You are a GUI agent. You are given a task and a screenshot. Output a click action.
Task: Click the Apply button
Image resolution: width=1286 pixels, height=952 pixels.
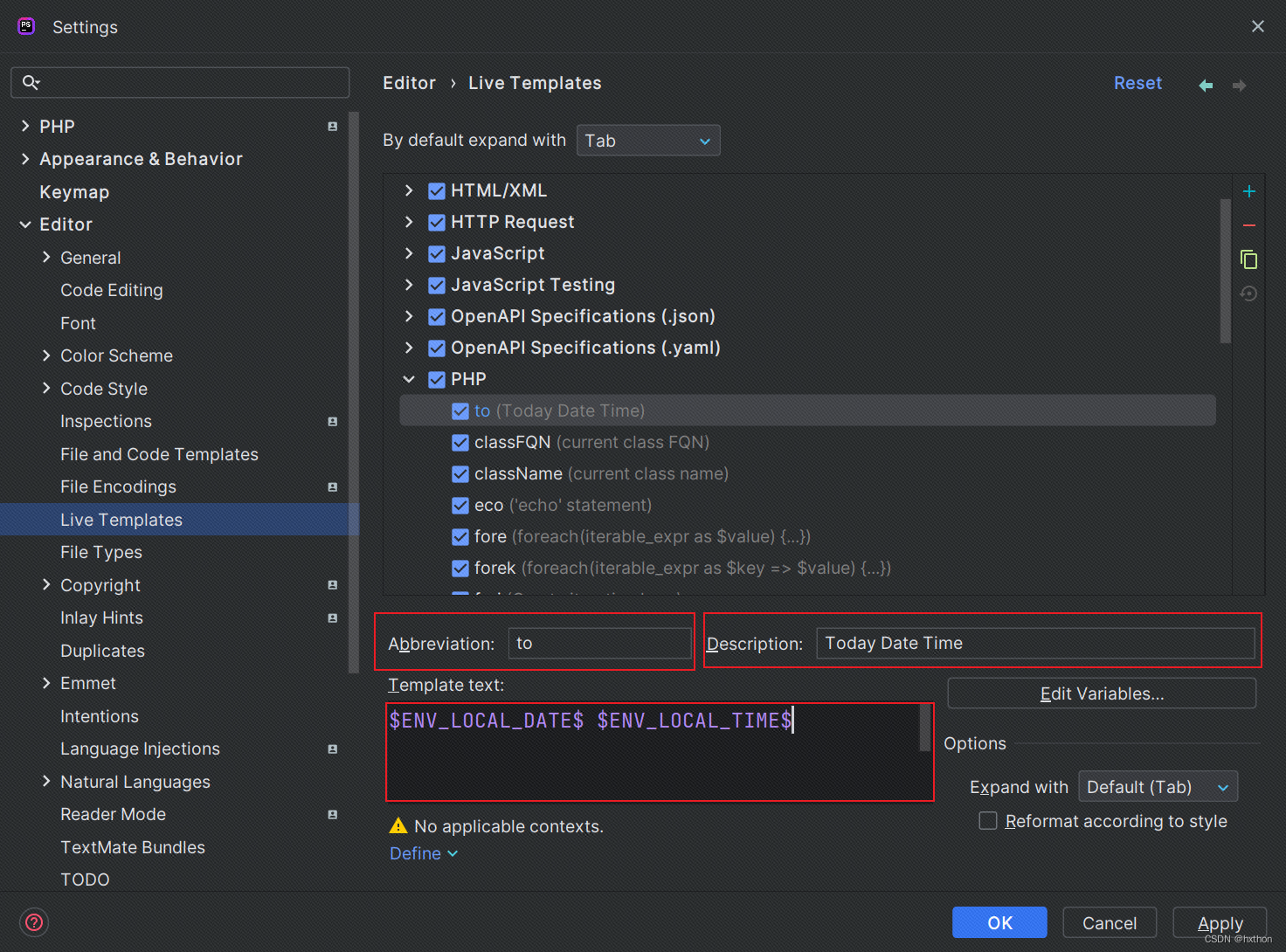pos(1220,922)
